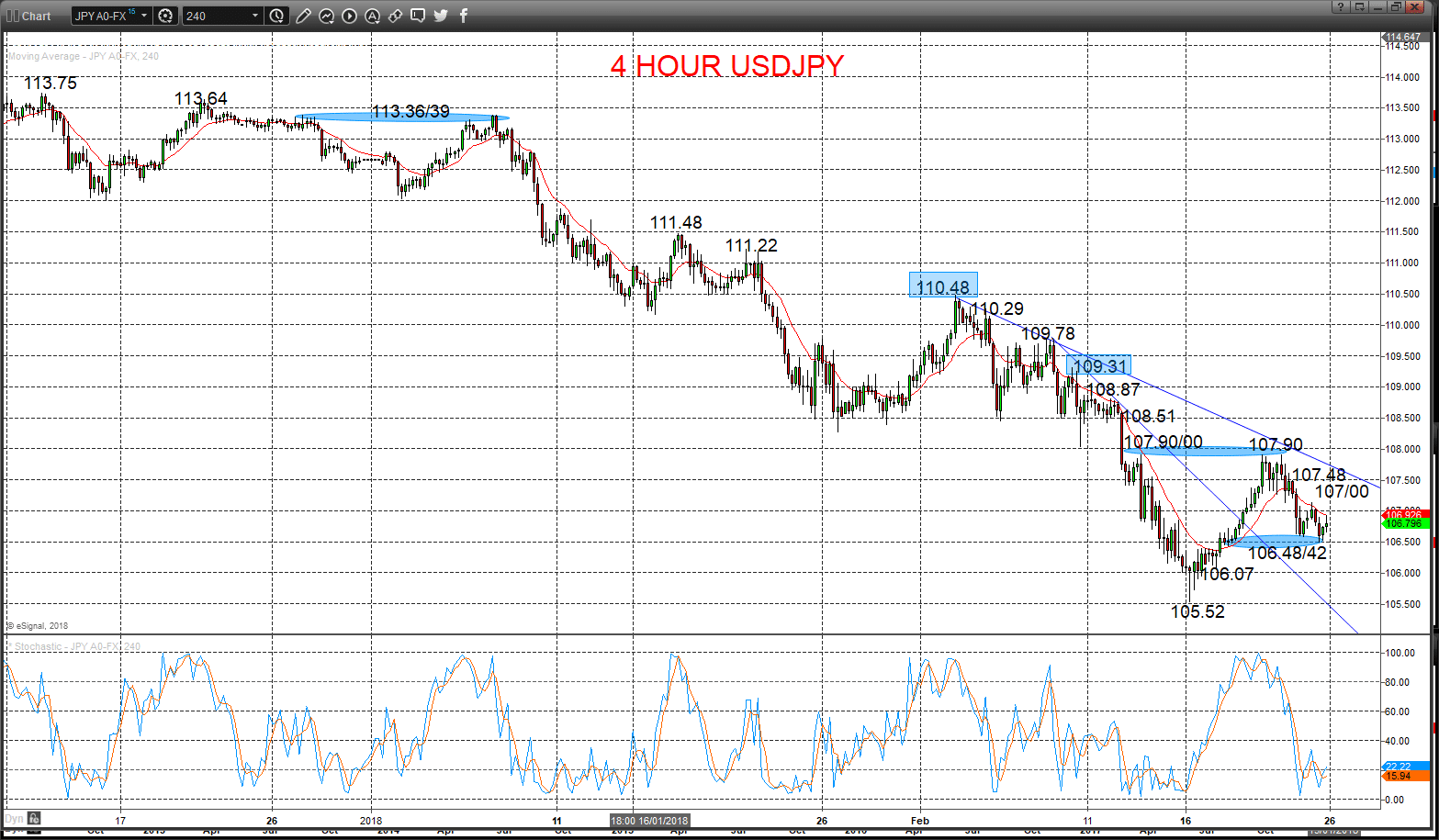The height and width of the screenshot is (840, 1439).
Task: Click the 107/00 price annotation
Action: (1342, 492)
